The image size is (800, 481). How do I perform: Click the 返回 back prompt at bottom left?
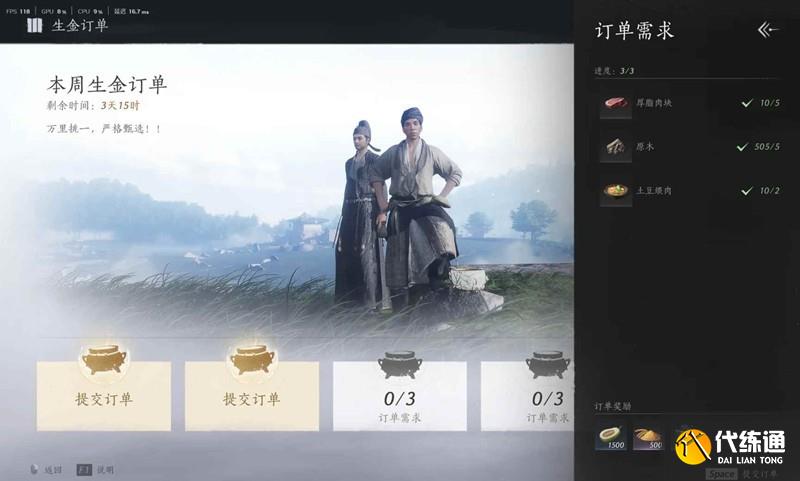(x=46, y=470)
